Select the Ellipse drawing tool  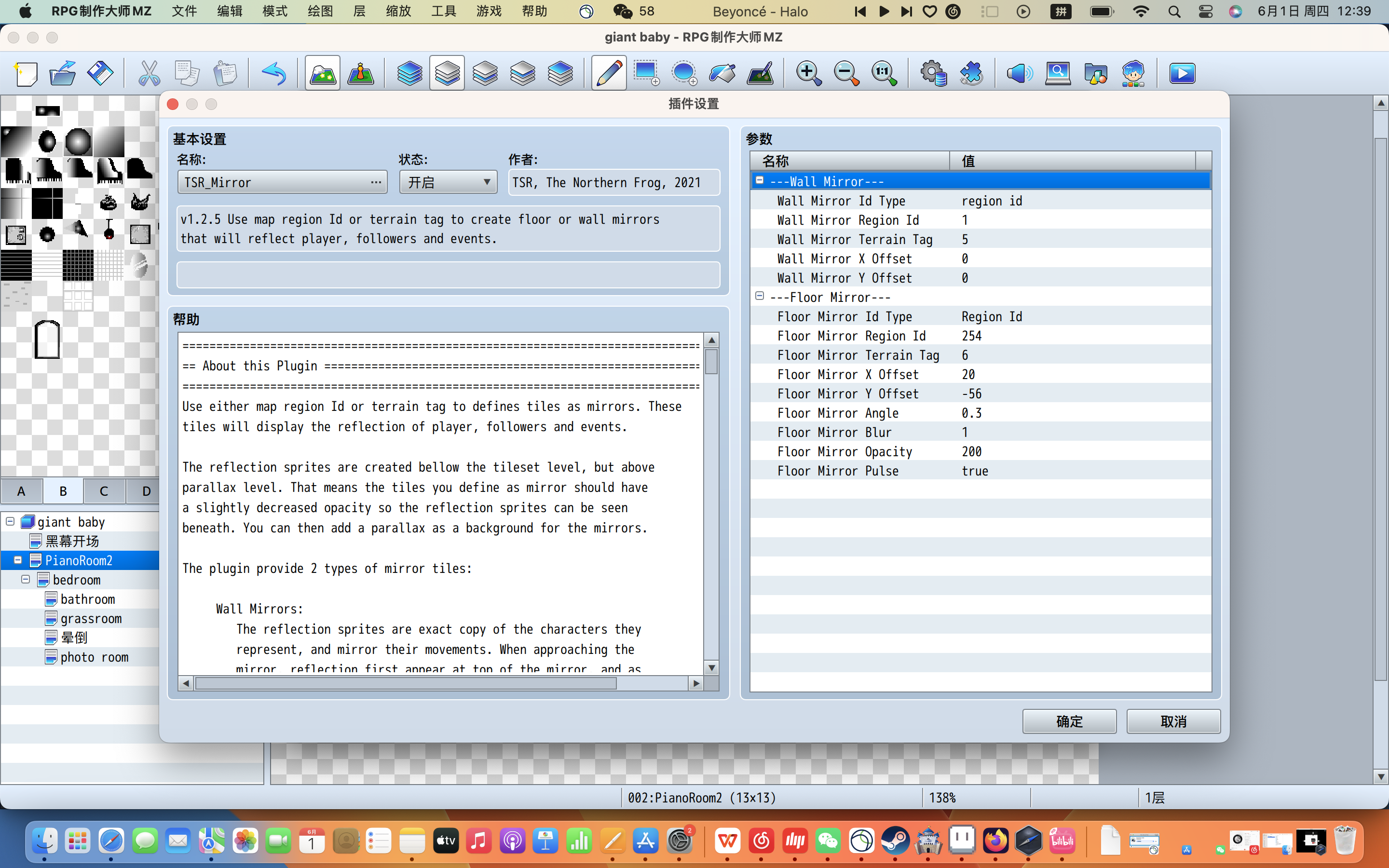point(684,73)
